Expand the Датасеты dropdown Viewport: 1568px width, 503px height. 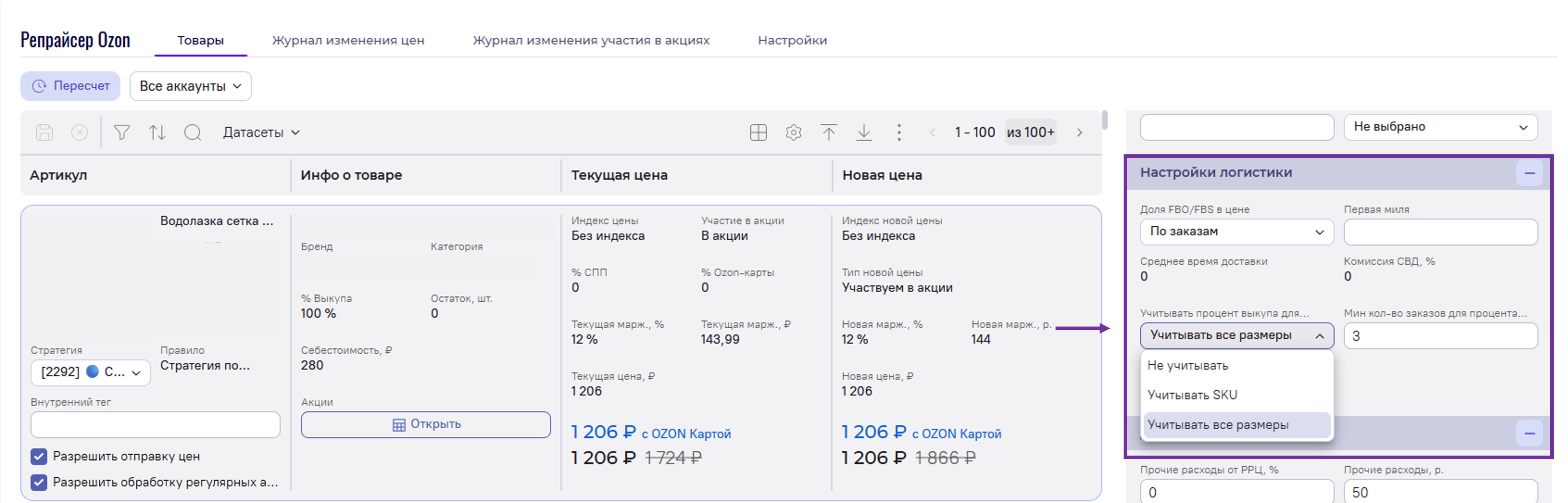coord(261,132)
